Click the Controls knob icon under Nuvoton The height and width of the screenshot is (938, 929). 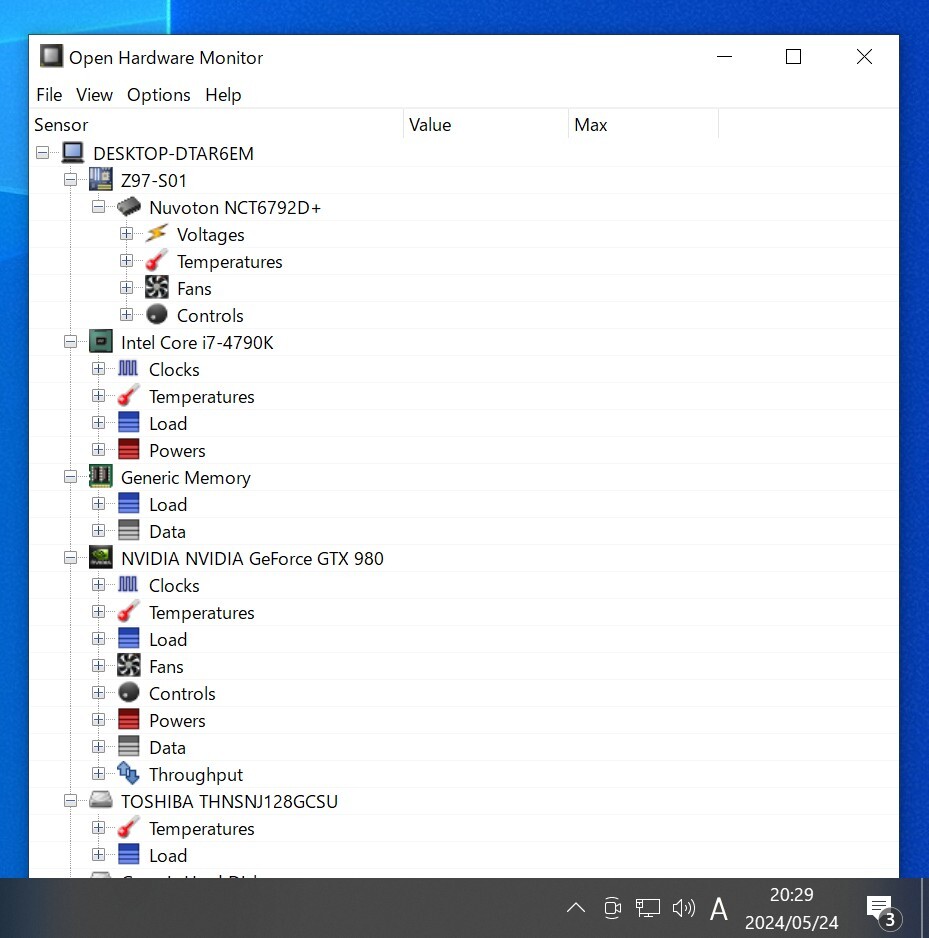click(x=157, y=314)
